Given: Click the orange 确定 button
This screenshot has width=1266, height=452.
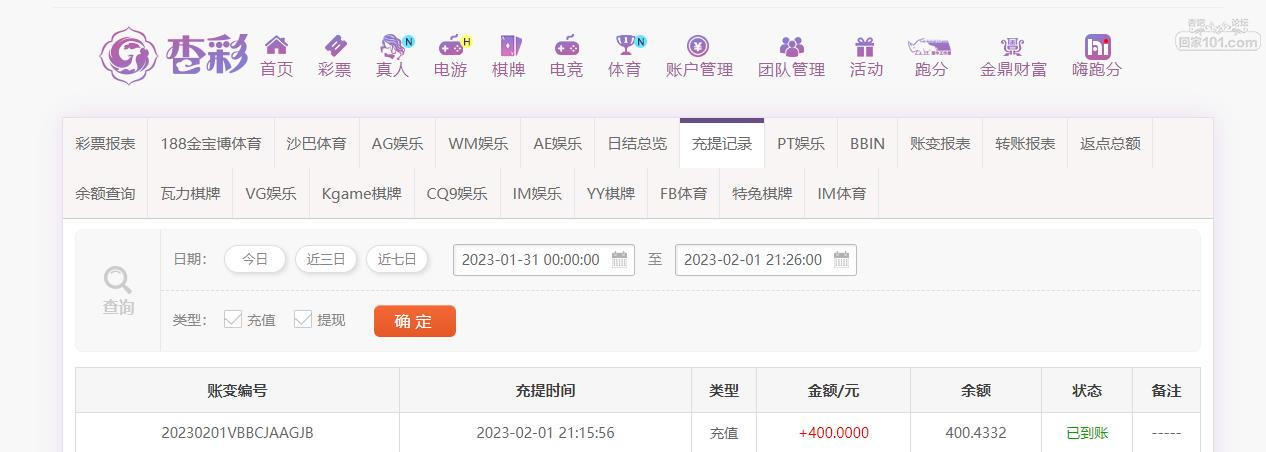Looking at the screenshot, I should pos(415,321).
